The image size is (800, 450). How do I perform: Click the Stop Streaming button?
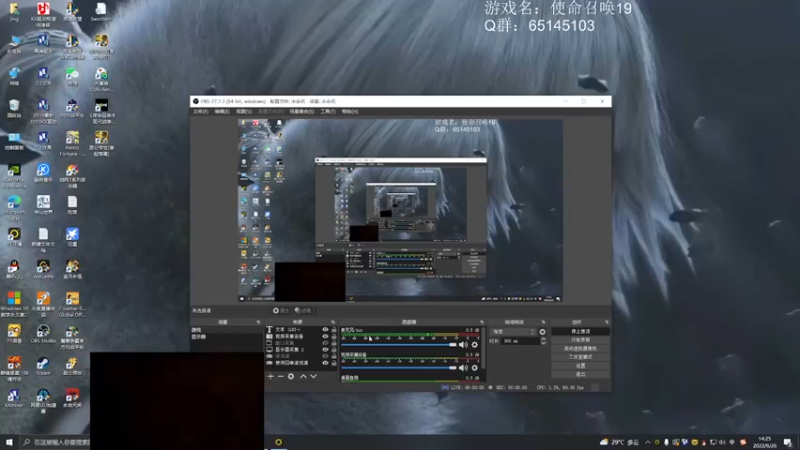581,332
